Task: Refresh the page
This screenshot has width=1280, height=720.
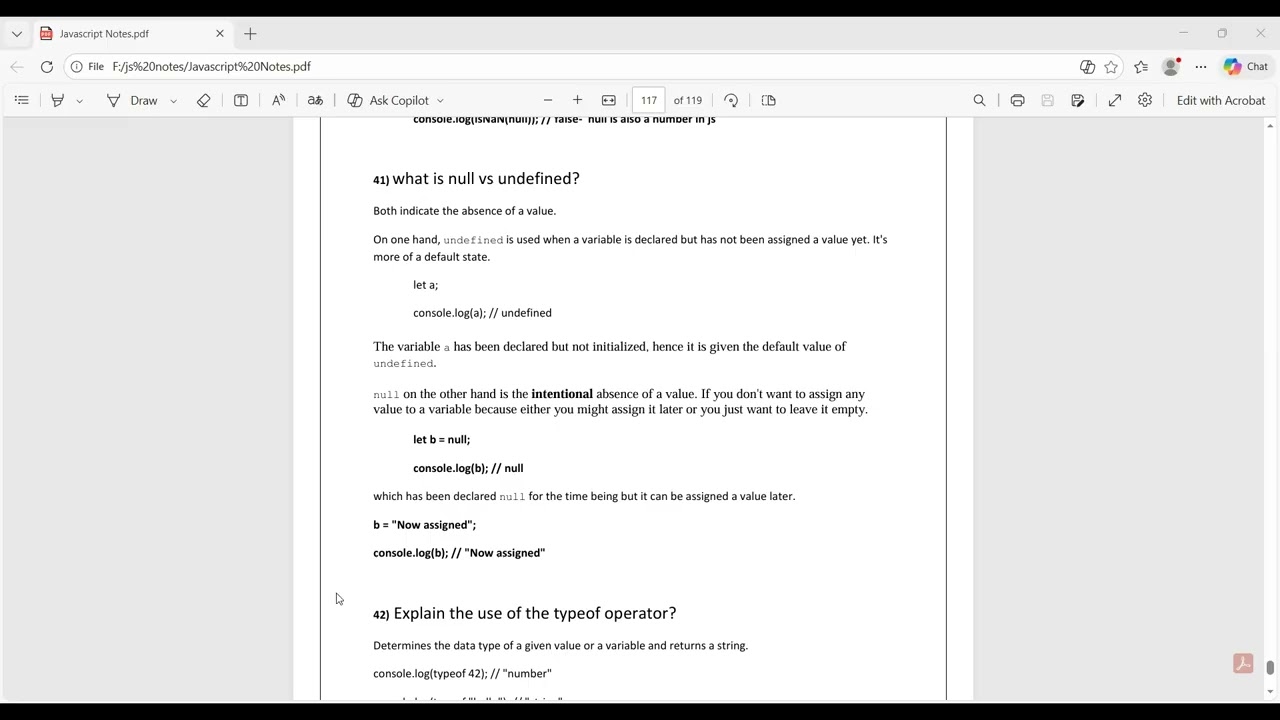Action: (x=47, y=67)
